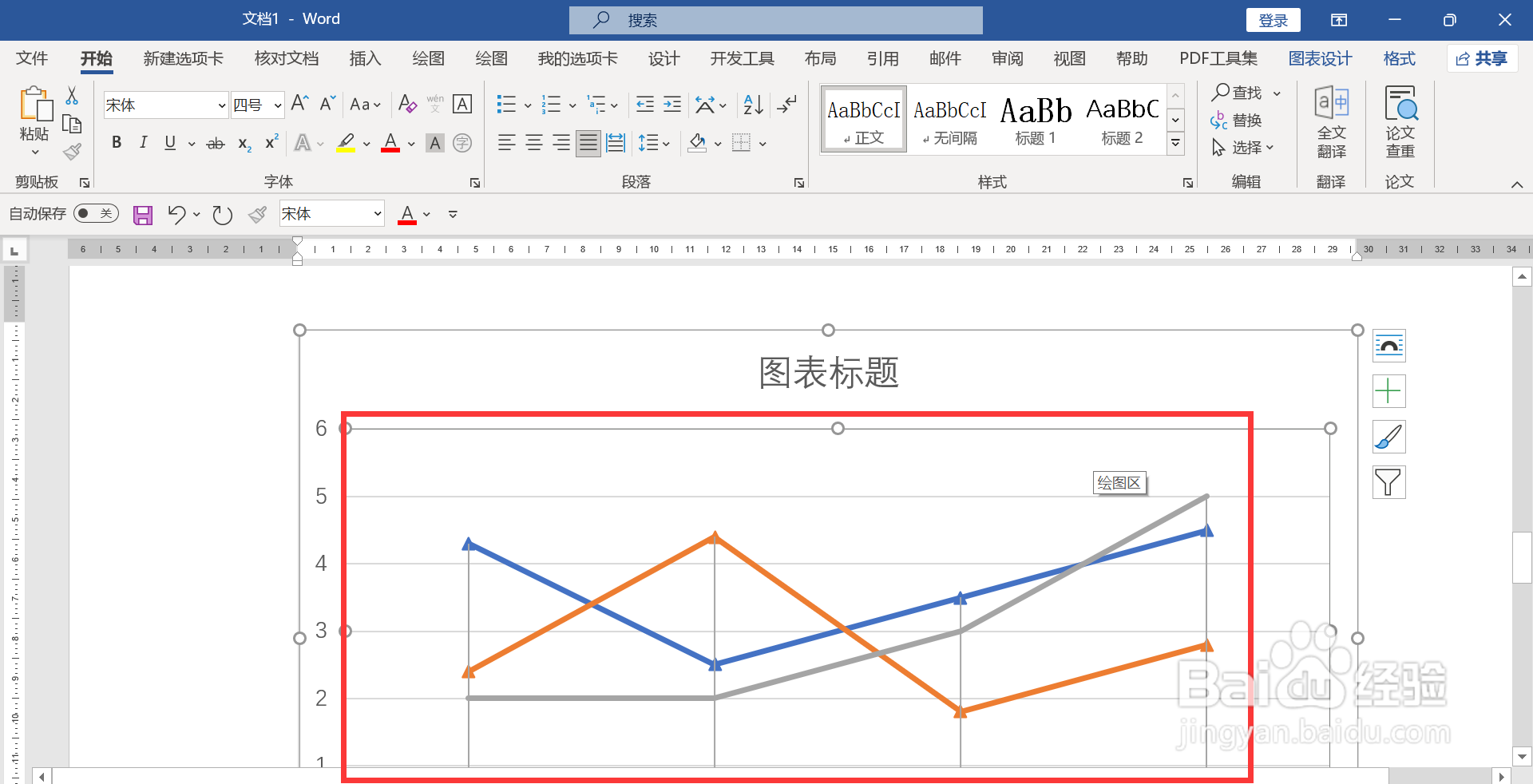This screenshot has height=784, width=1533.
Task: Open the phonetic guide (wén) icon
Action: click(x=435, y=104)
